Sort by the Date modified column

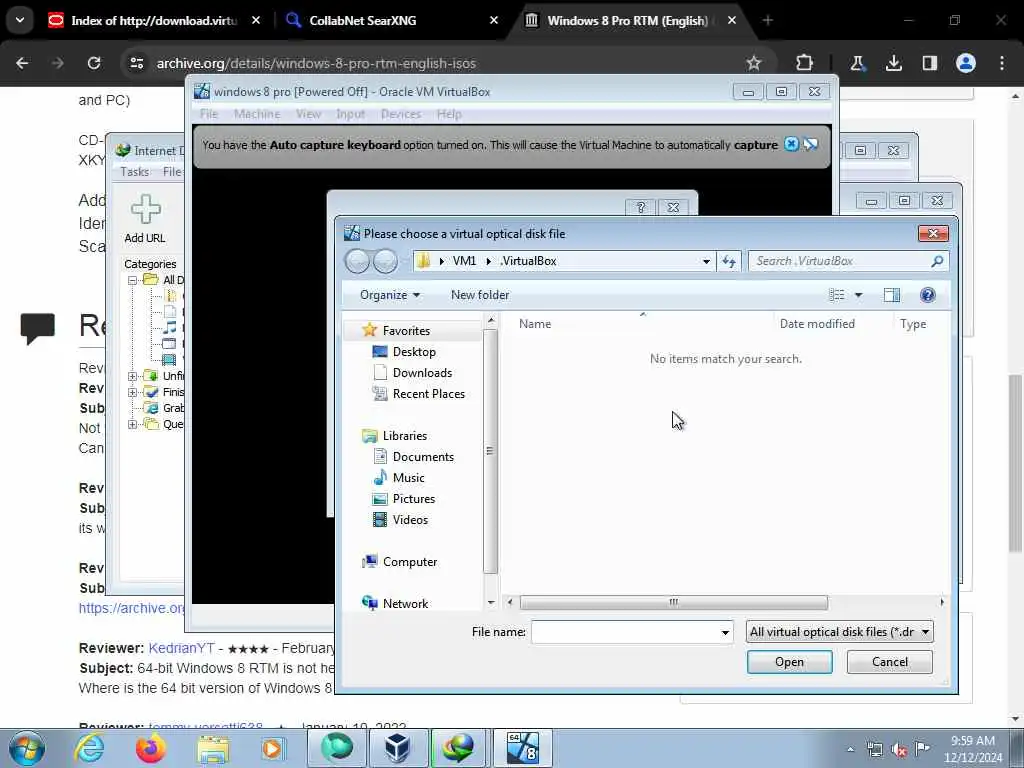click(x=817, y=324)
